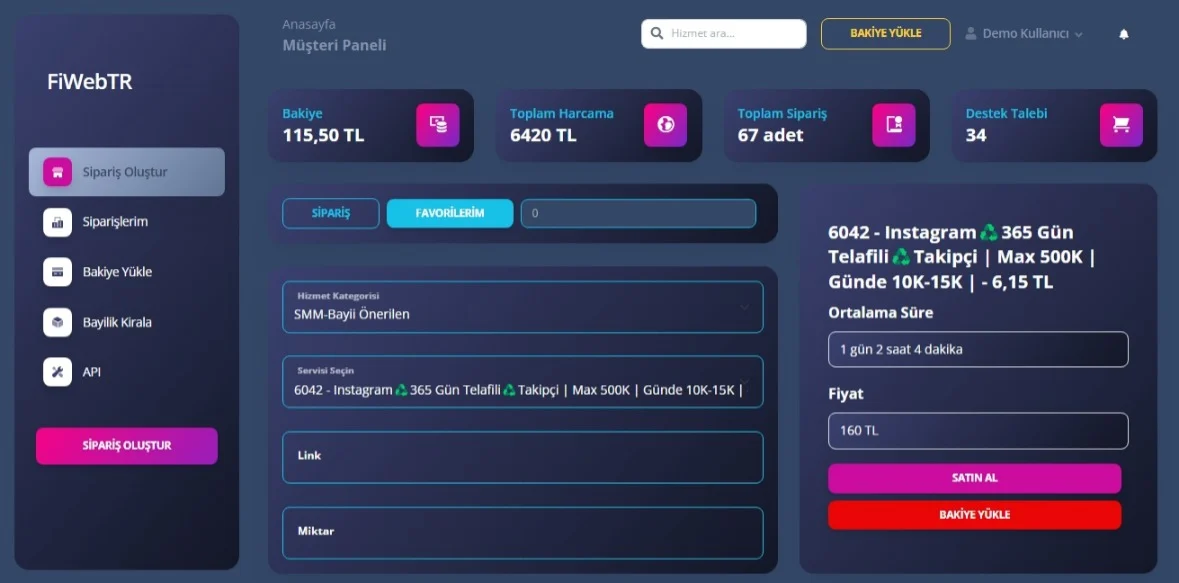Image resolution: width=1179 pixels, height=583 pixels.
Task: Click the Miktar input field
Action: (523, 533)
